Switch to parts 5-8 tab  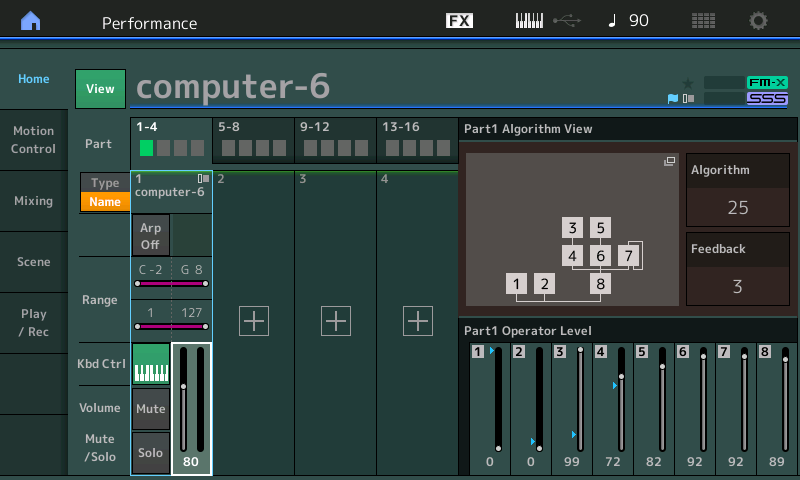click(253, 141)
